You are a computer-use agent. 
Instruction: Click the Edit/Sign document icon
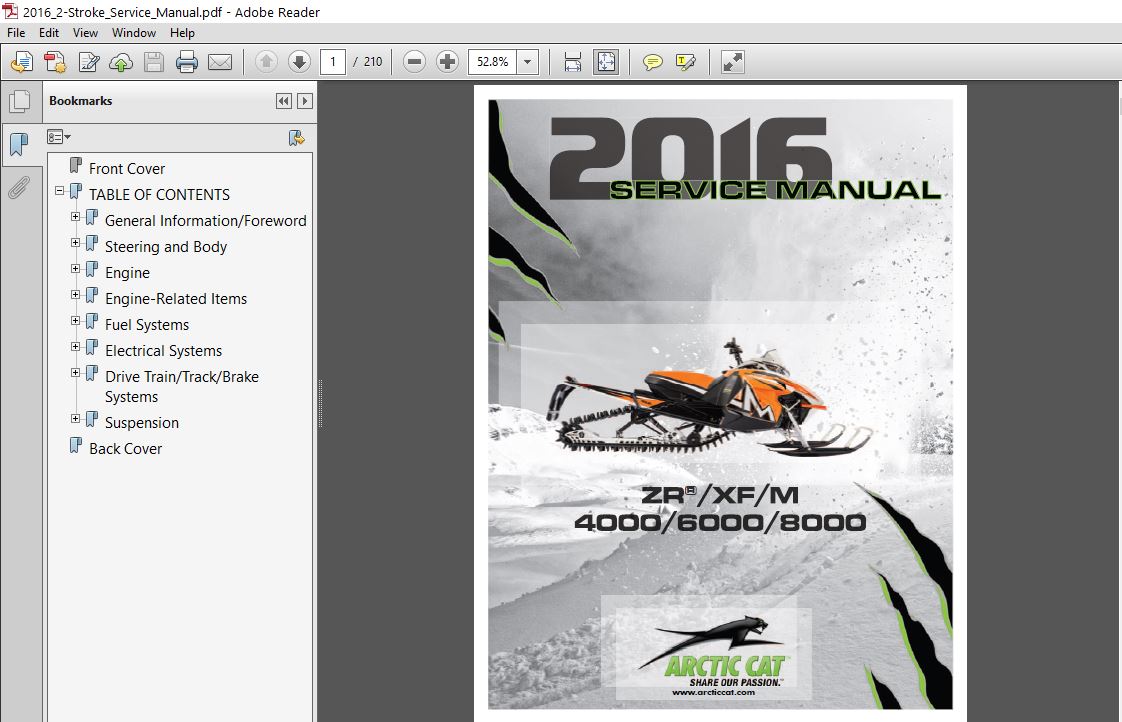(89, 62)
